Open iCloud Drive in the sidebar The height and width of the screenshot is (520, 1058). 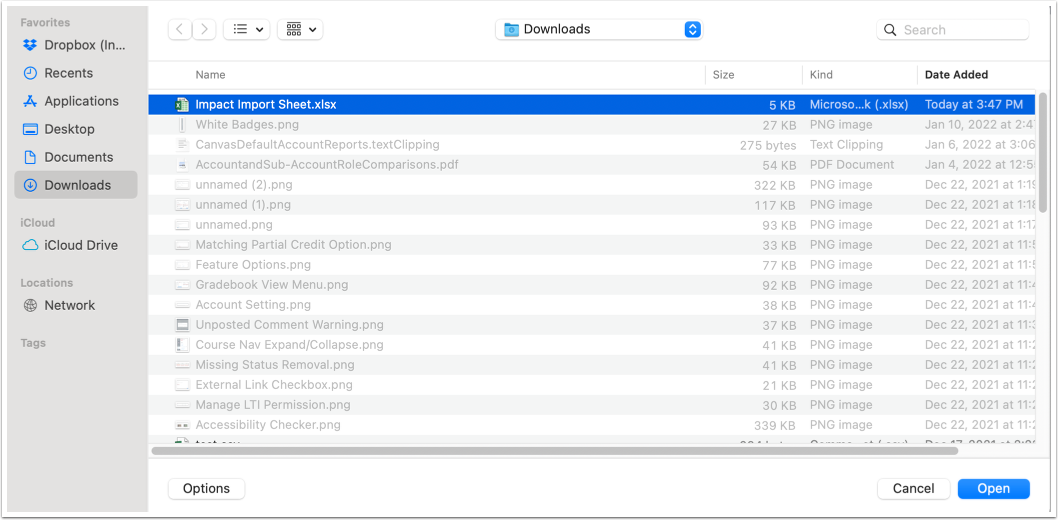coord(76,245)
